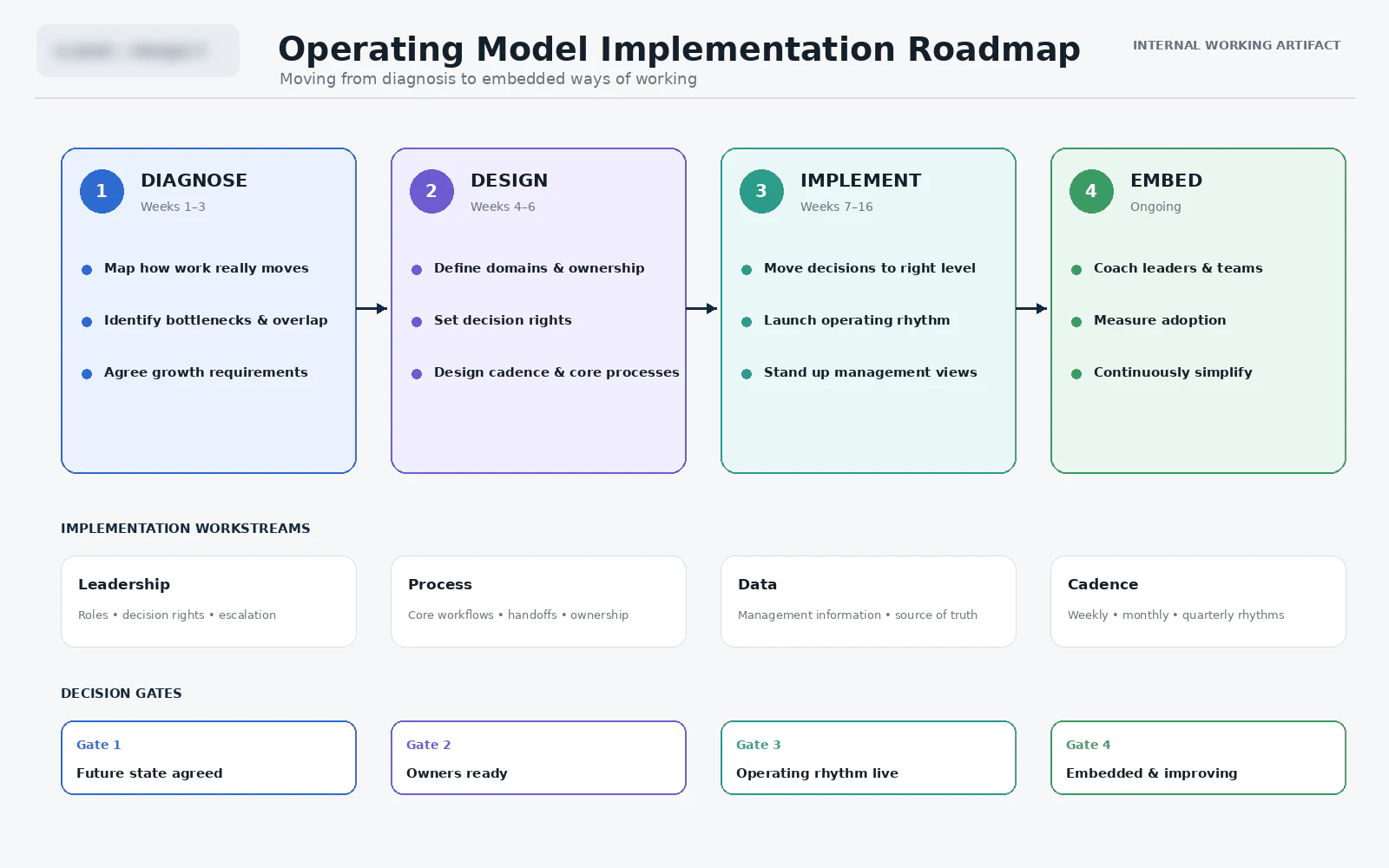Open the Cadence workstream card
The width and height of the screenshot is (1389, 868).
click(x=1198, y=602)
